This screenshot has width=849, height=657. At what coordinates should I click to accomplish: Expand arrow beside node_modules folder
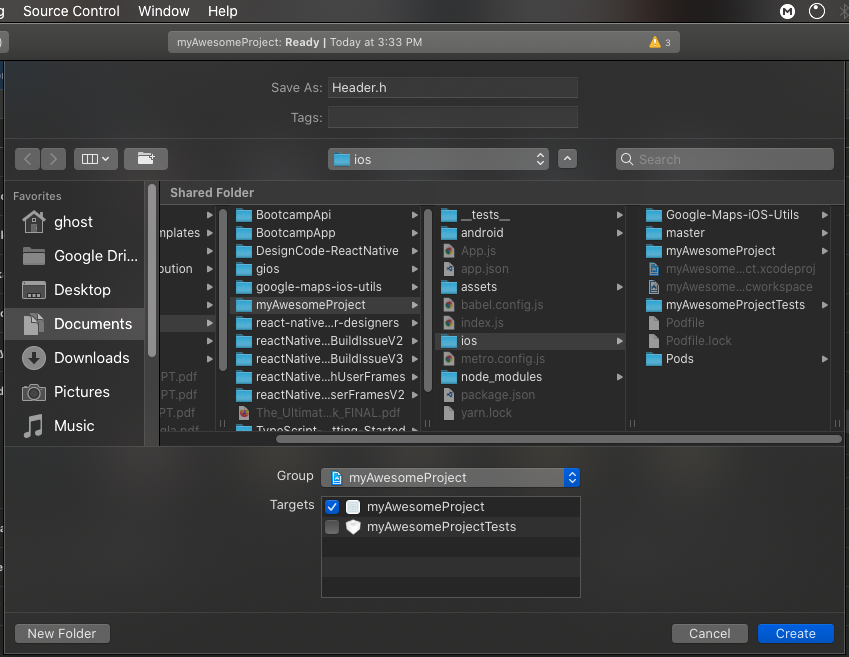(619, 377)
